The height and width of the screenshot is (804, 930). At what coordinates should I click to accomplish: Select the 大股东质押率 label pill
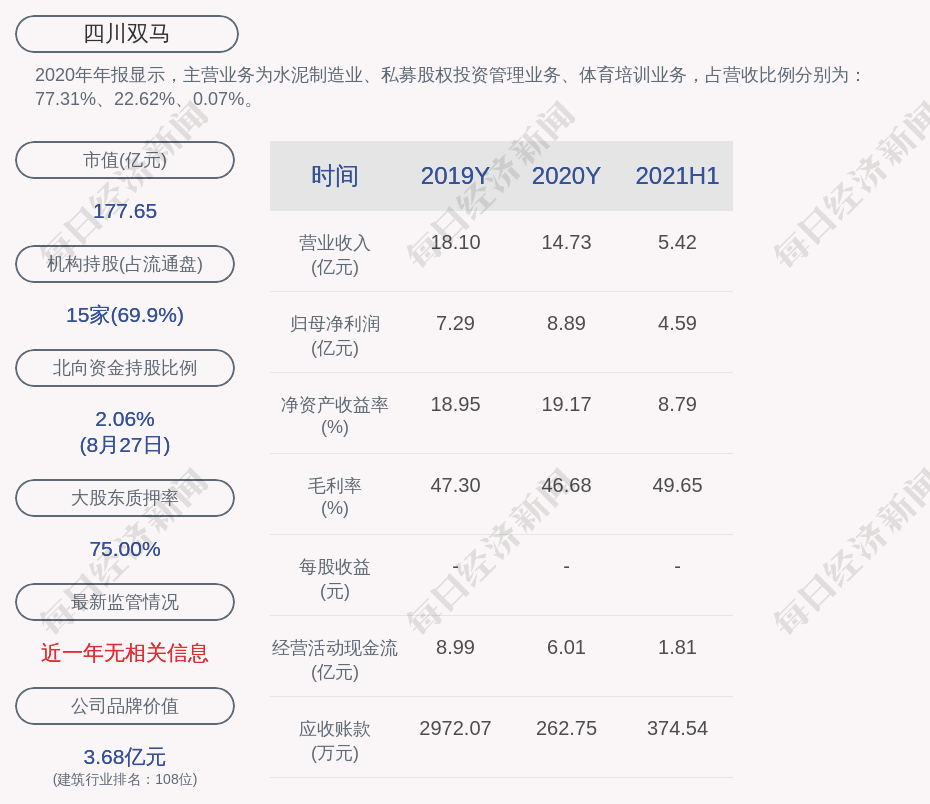[x=125, y=498]
